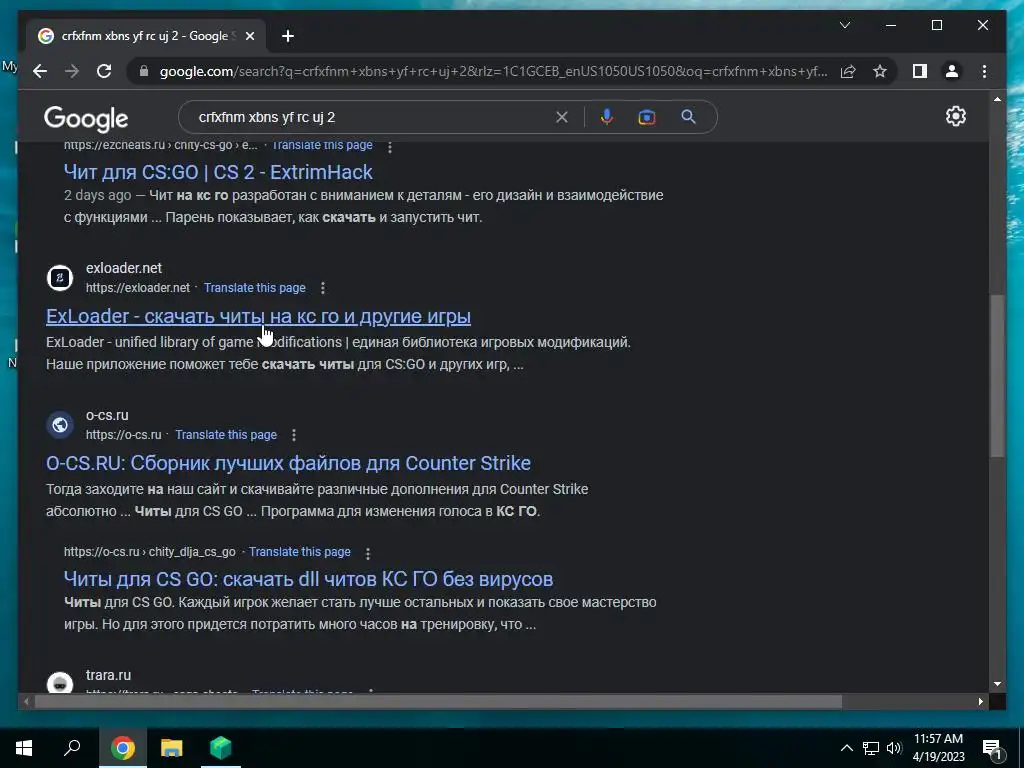This screenshot has height=768, width=1024.
Task: Open Chrome's three-dot menu
Action: [x=984, y=71]
